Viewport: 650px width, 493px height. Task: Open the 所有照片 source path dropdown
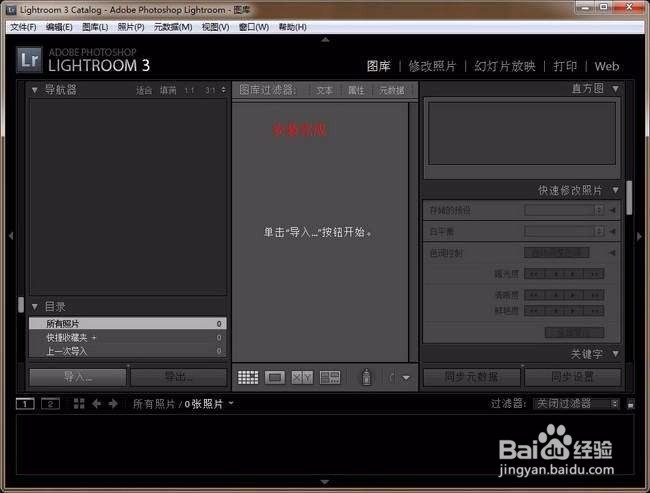pos(231,403)
